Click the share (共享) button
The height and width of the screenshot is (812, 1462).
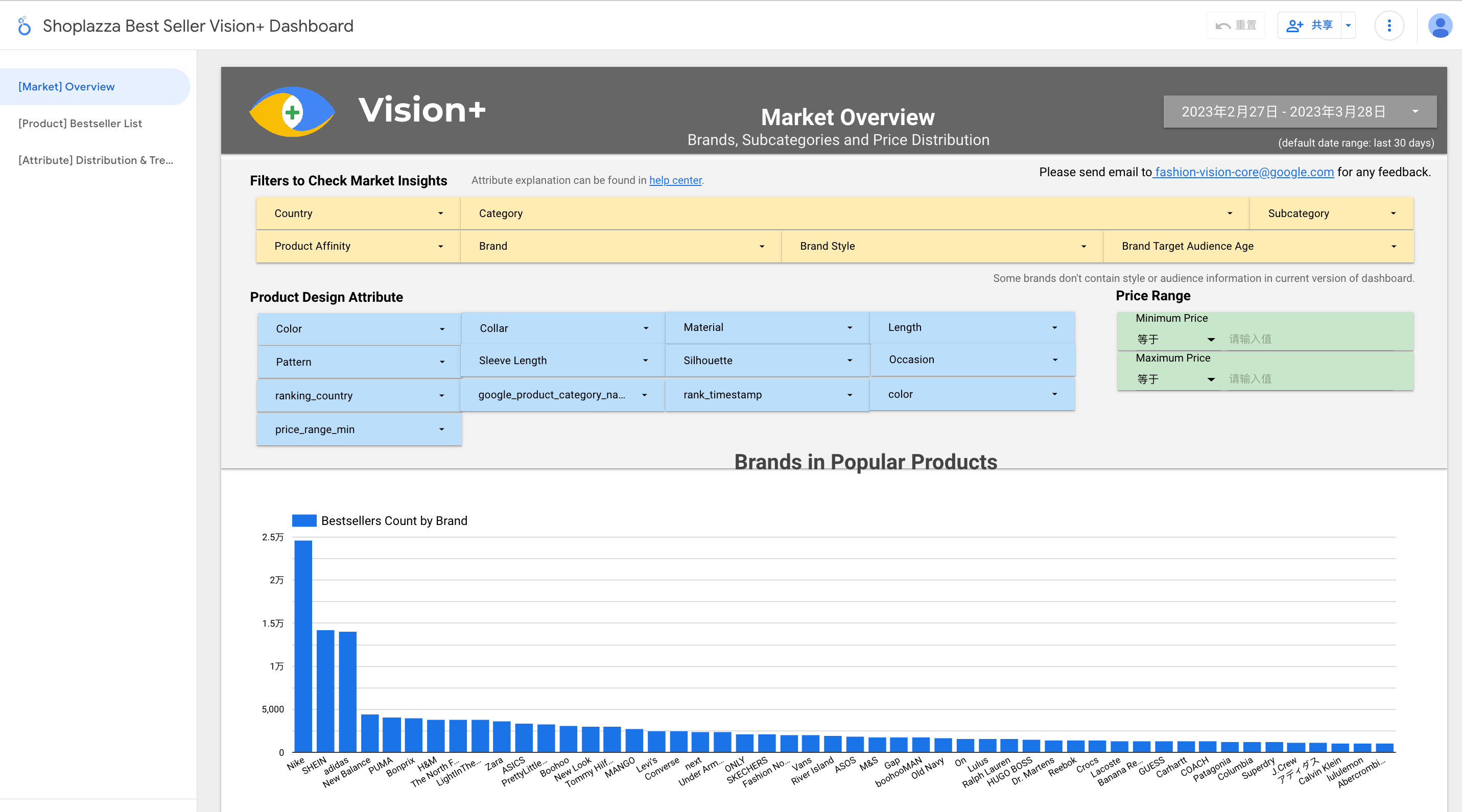coord(1309,26)
